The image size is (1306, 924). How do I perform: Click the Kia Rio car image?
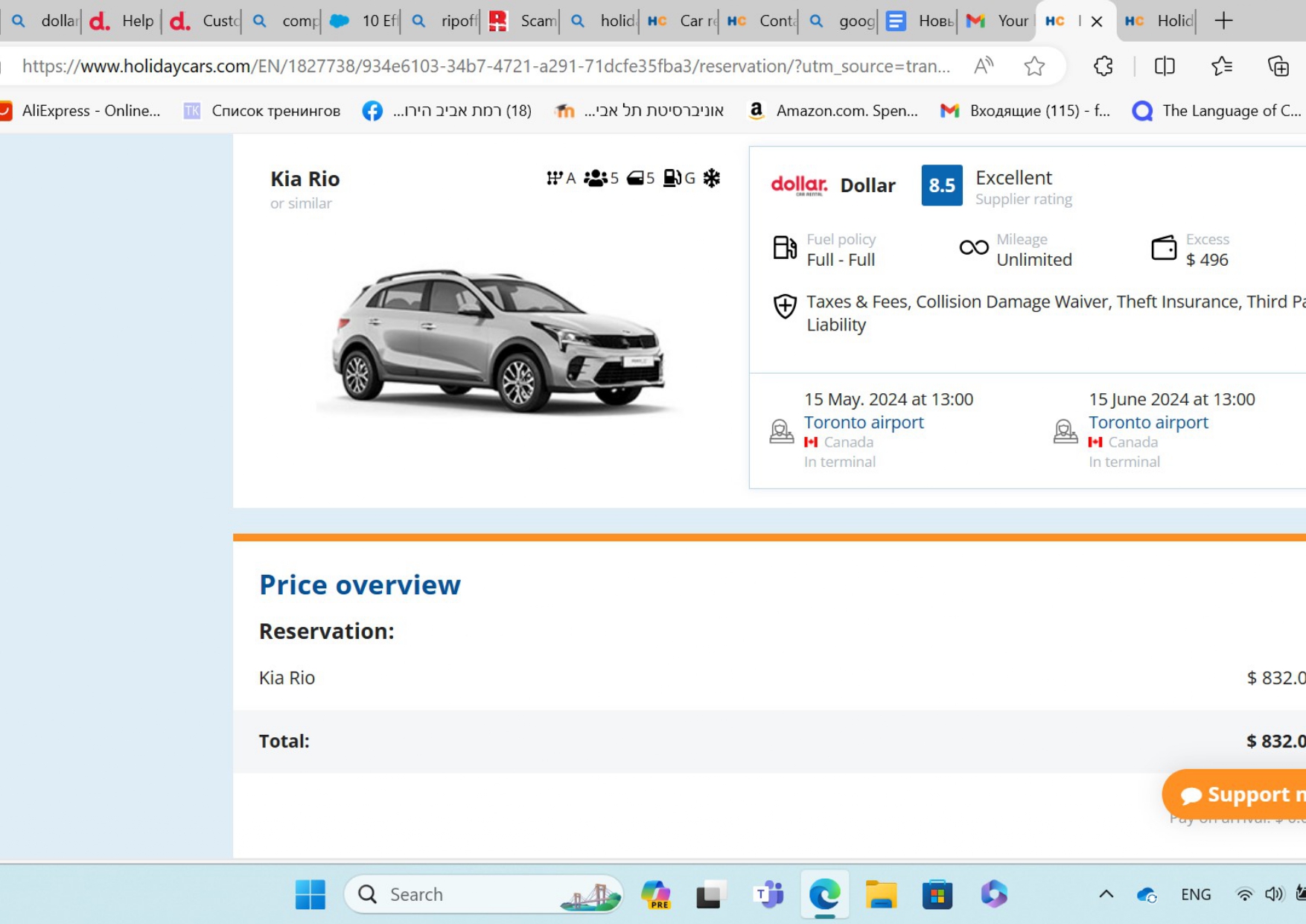[498, 340]
